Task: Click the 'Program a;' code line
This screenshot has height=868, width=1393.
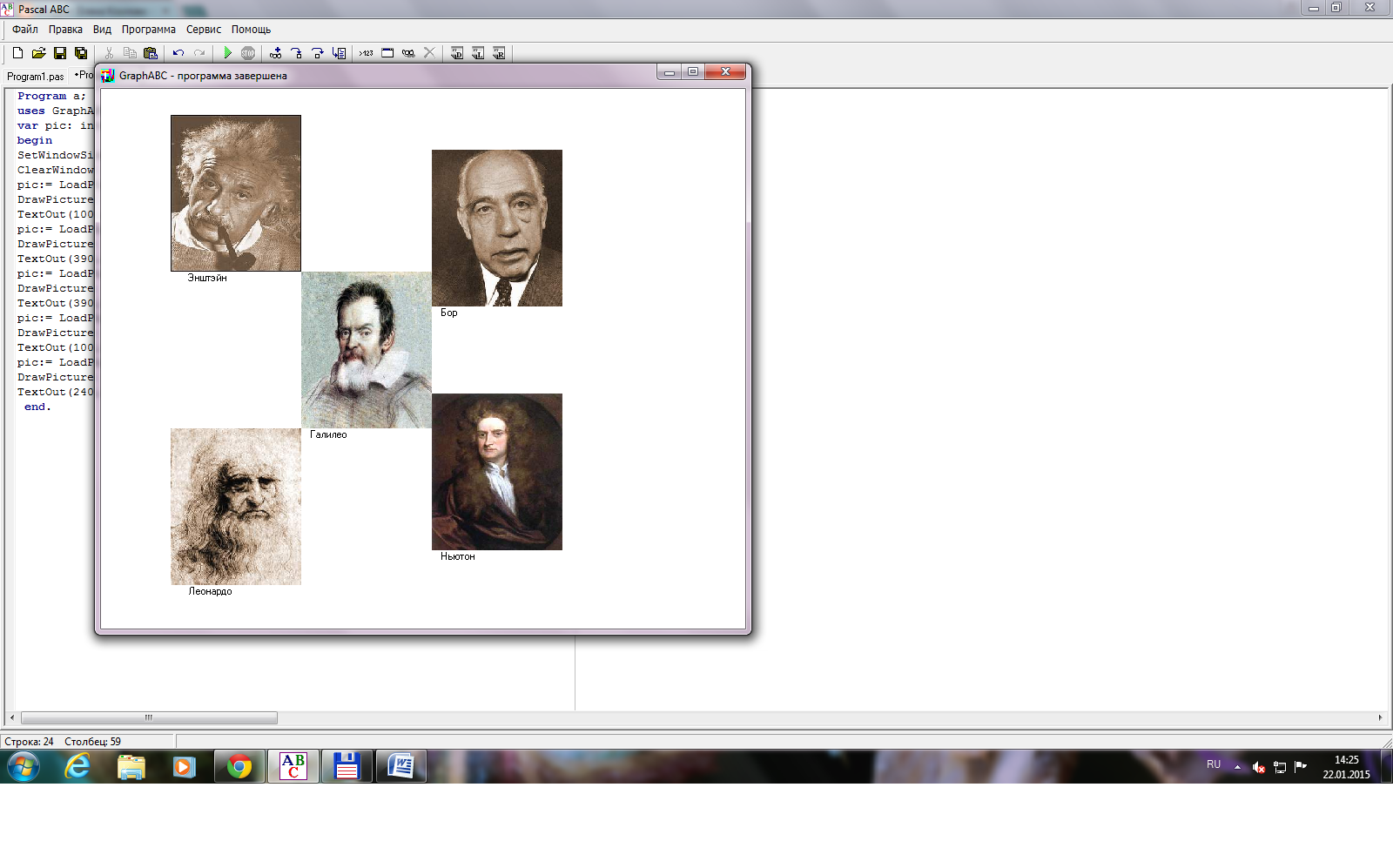Action: [51, 96]
